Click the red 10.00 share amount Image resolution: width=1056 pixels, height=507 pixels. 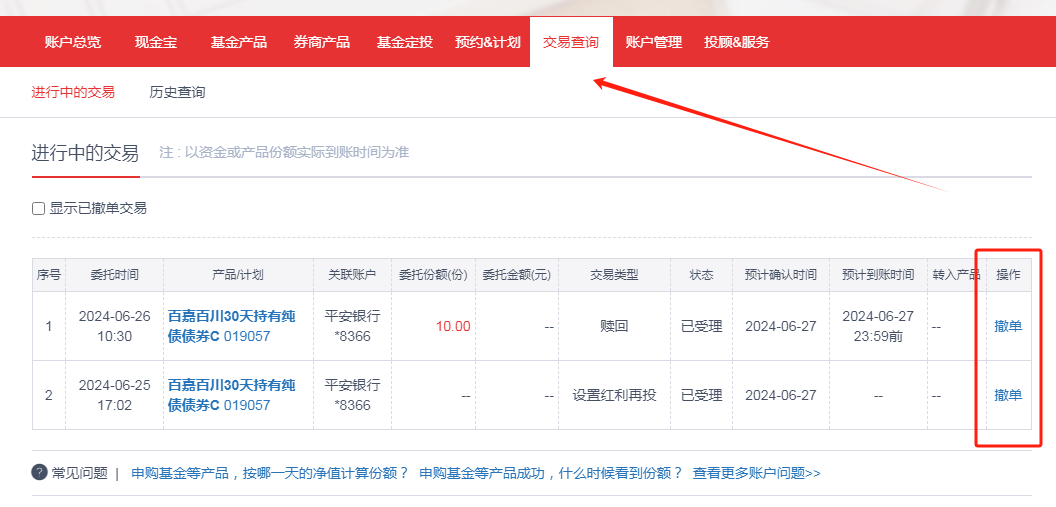(x=453, y=327)
